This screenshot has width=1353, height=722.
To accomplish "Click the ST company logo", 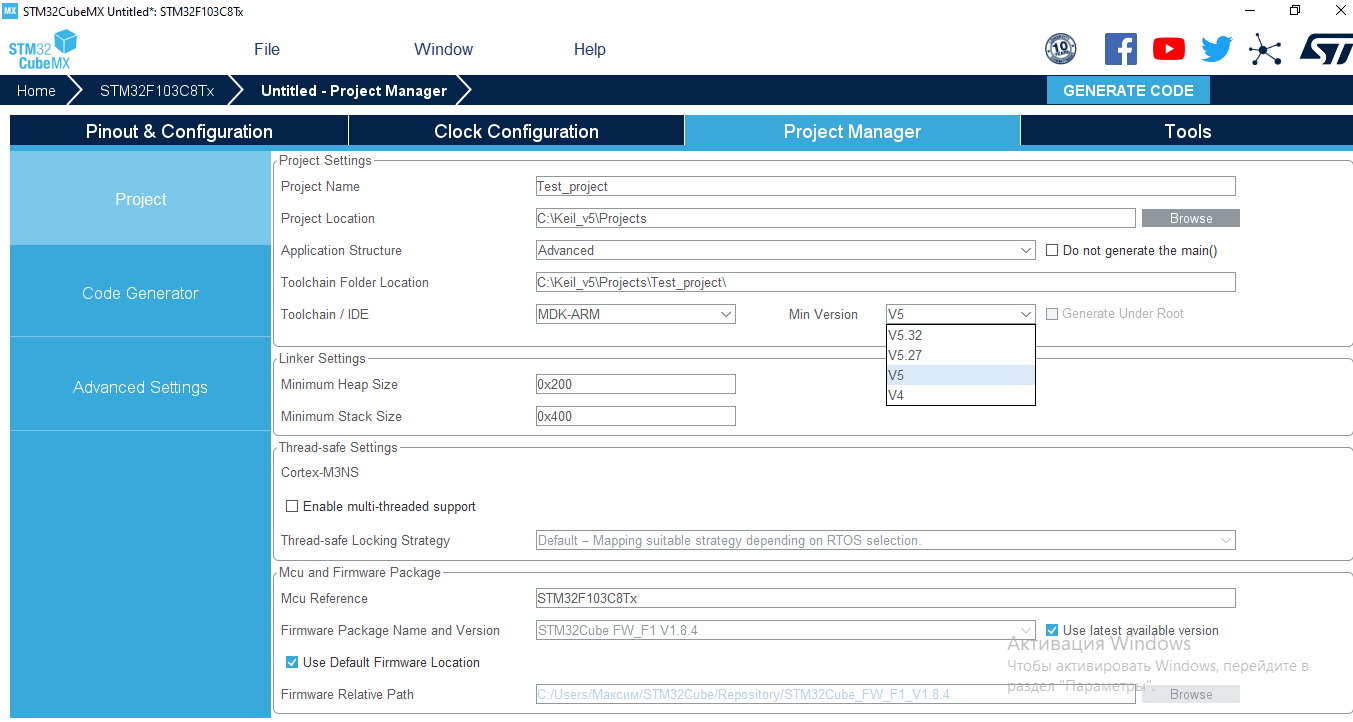I will click(1325, 49).
